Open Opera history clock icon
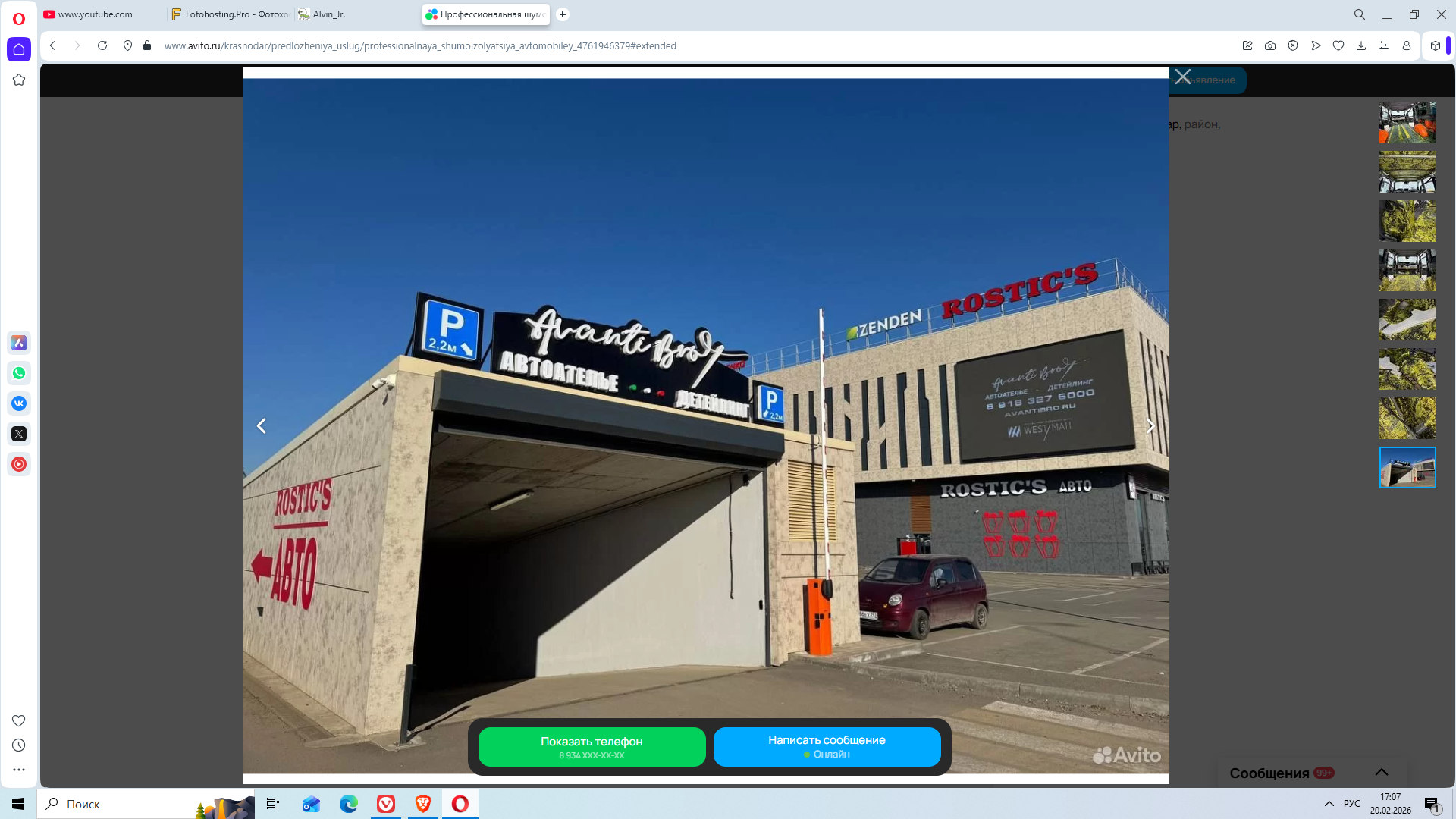This screenshot has height=819, width=1456. [19, 745]
